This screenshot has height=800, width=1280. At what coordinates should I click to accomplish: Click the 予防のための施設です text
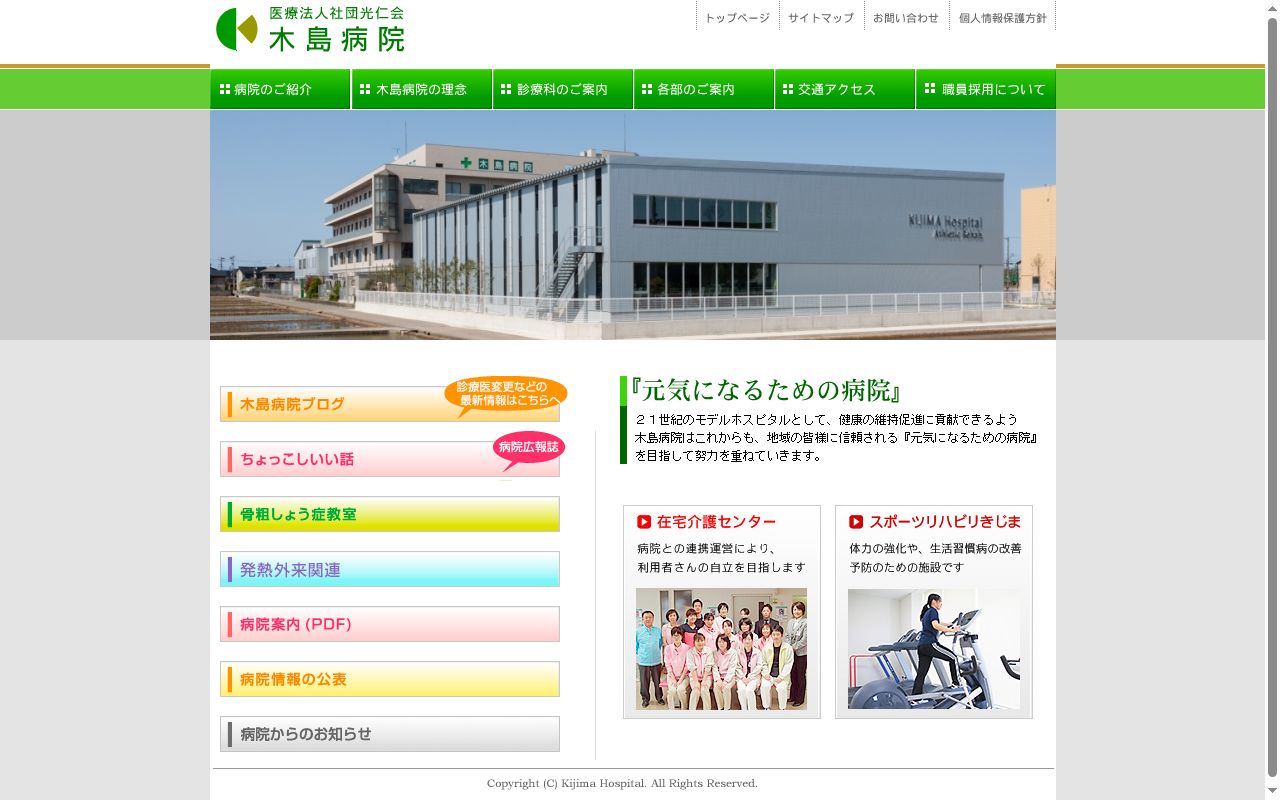(907, 567)
